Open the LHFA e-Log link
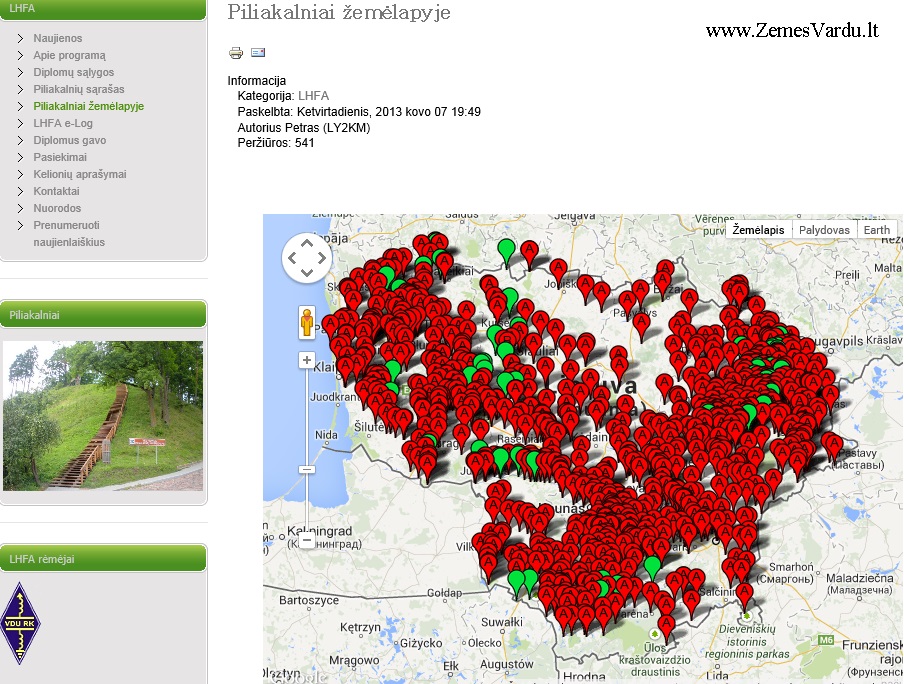This screenshot has width=904, height=684. 63,123
